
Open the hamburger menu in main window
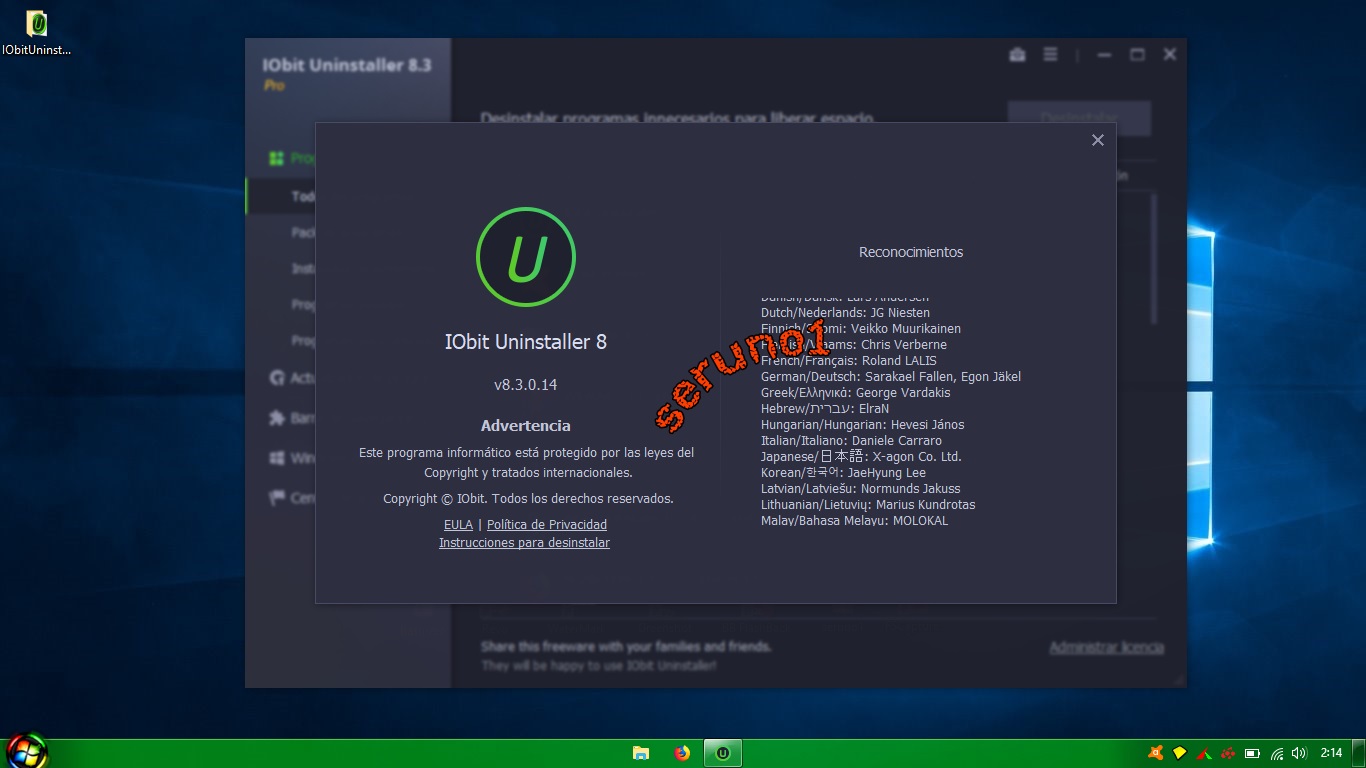(x=1050, y=55)
